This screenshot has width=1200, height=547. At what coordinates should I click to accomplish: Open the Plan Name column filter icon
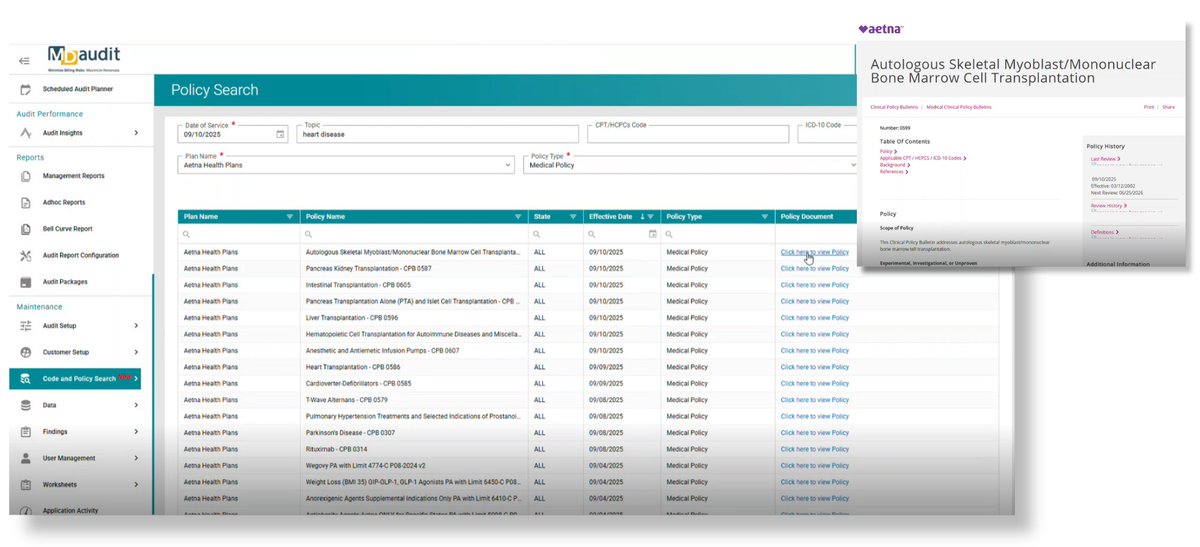pyautogui.click(x=290, y=216)
